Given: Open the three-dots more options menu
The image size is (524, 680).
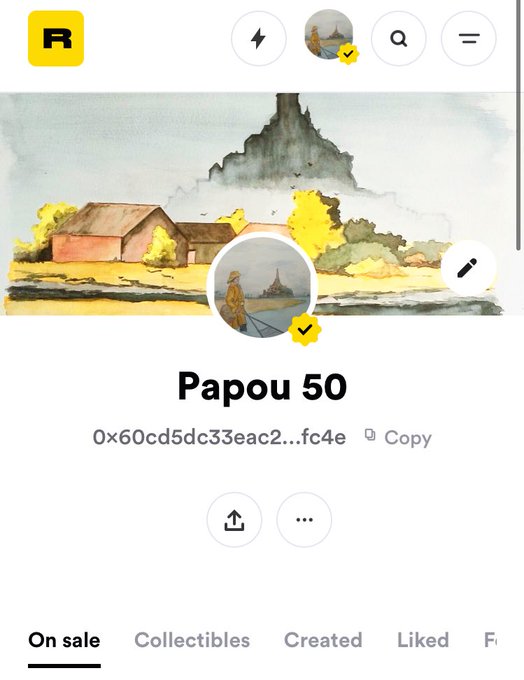Looking at the screenshot, I should tap(304, 520).
